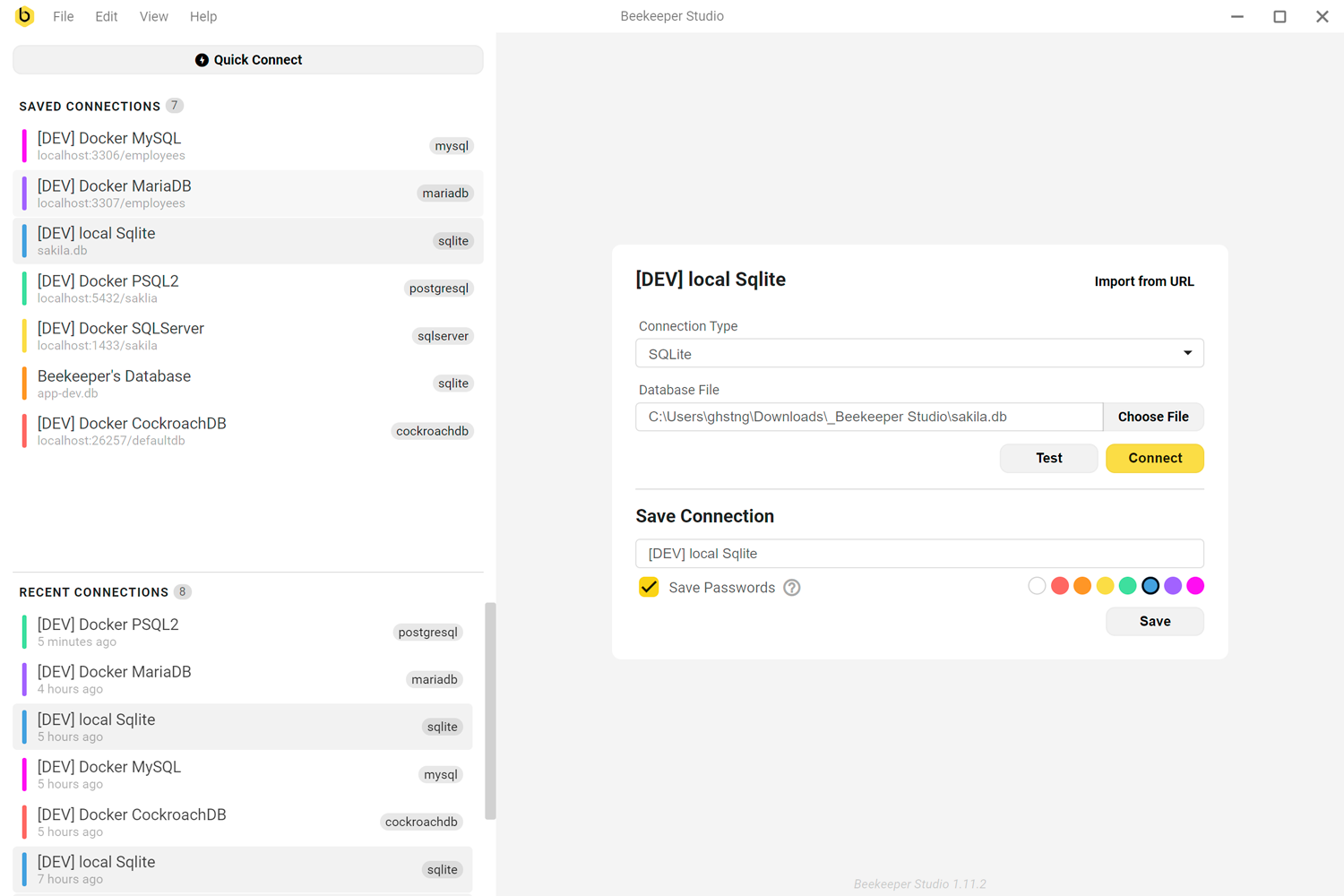The image size is (1344, 896).
Task: Select the purple color swatch
Action: click(1173, 586)
